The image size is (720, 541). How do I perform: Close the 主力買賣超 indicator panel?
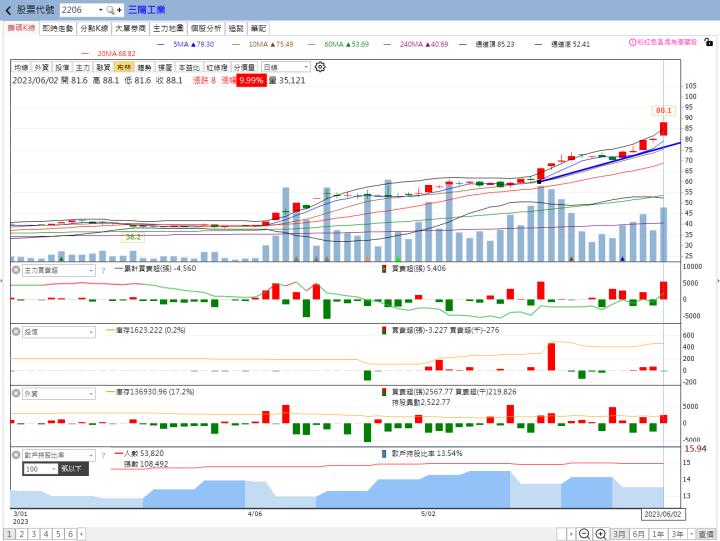pyautogui.click(x=15, y=270)
